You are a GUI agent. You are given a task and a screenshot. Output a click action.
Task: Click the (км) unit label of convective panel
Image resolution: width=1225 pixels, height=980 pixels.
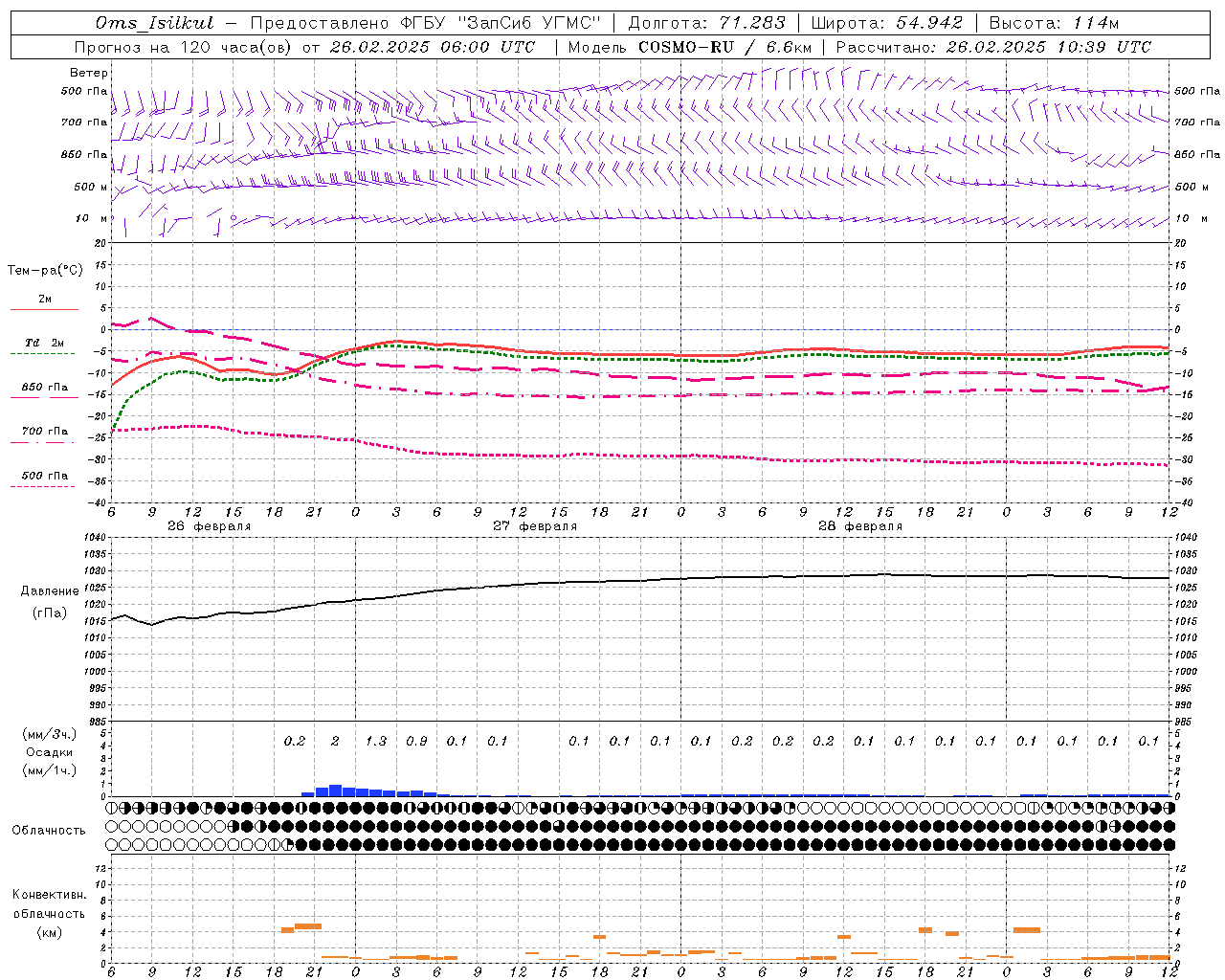[50, 932]
